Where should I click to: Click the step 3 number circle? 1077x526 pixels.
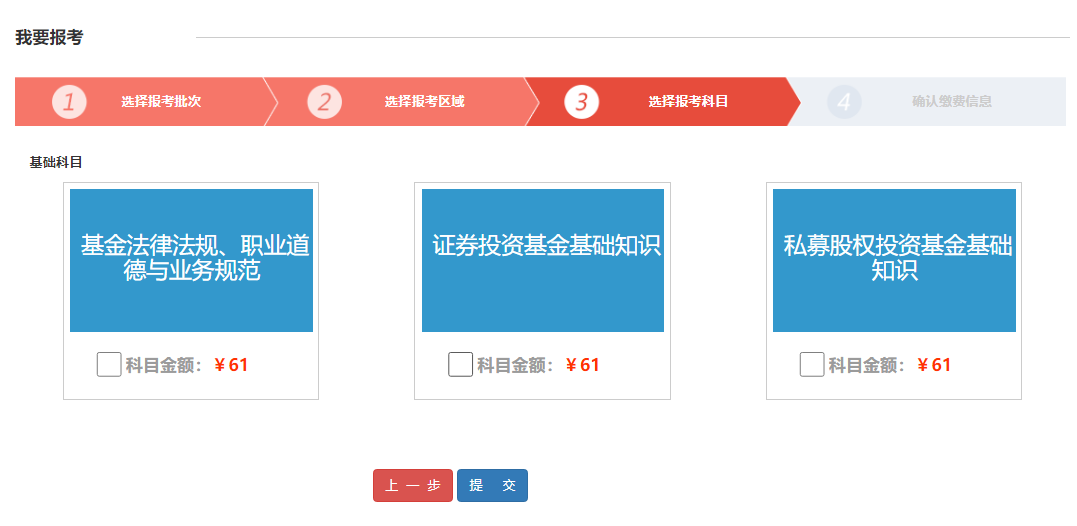pyautogui.click(x=581, y=102)
